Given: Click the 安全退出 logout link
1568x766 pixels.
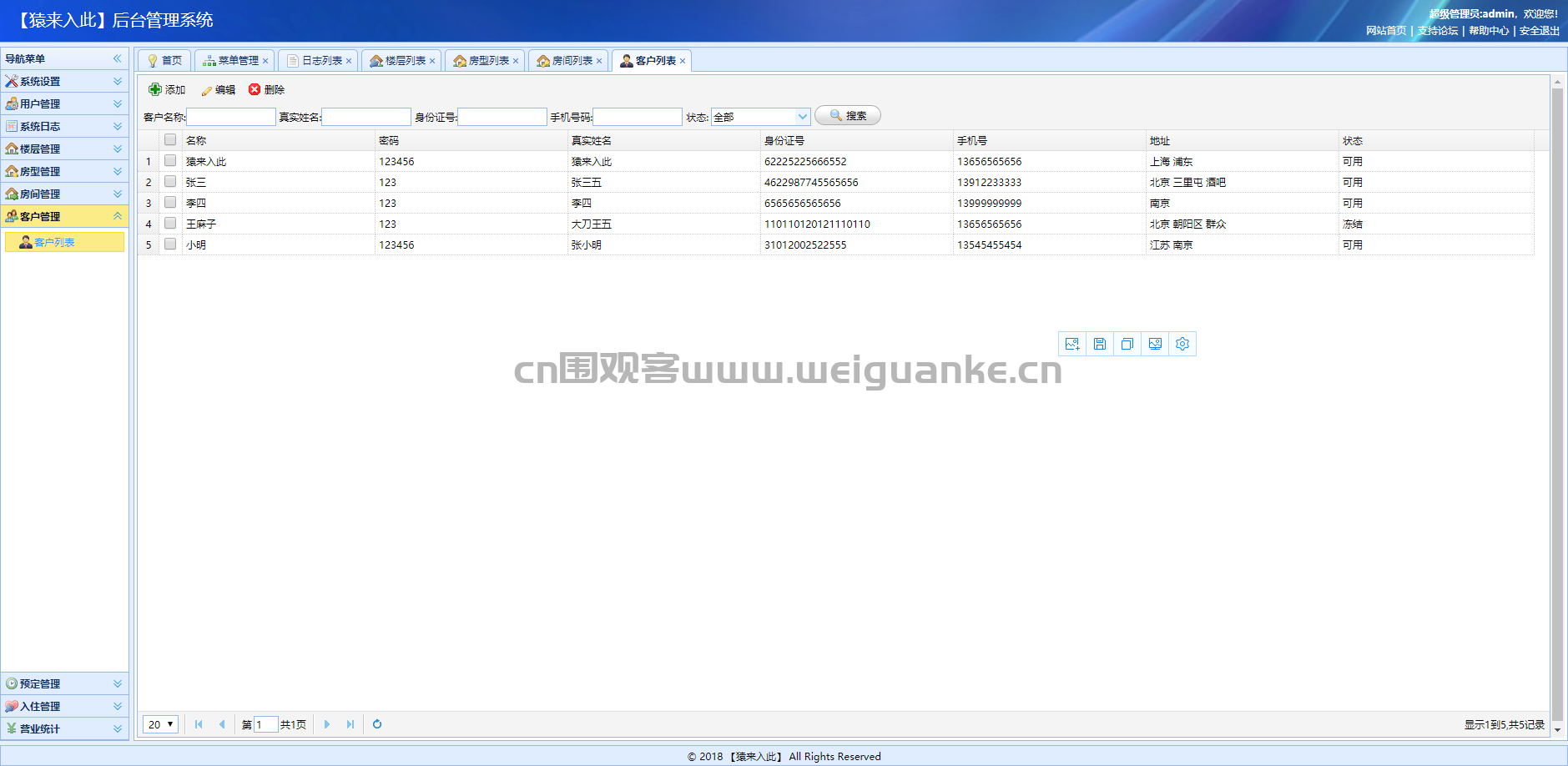Looking at the screenshot, I should click(x=1540, y=31).
